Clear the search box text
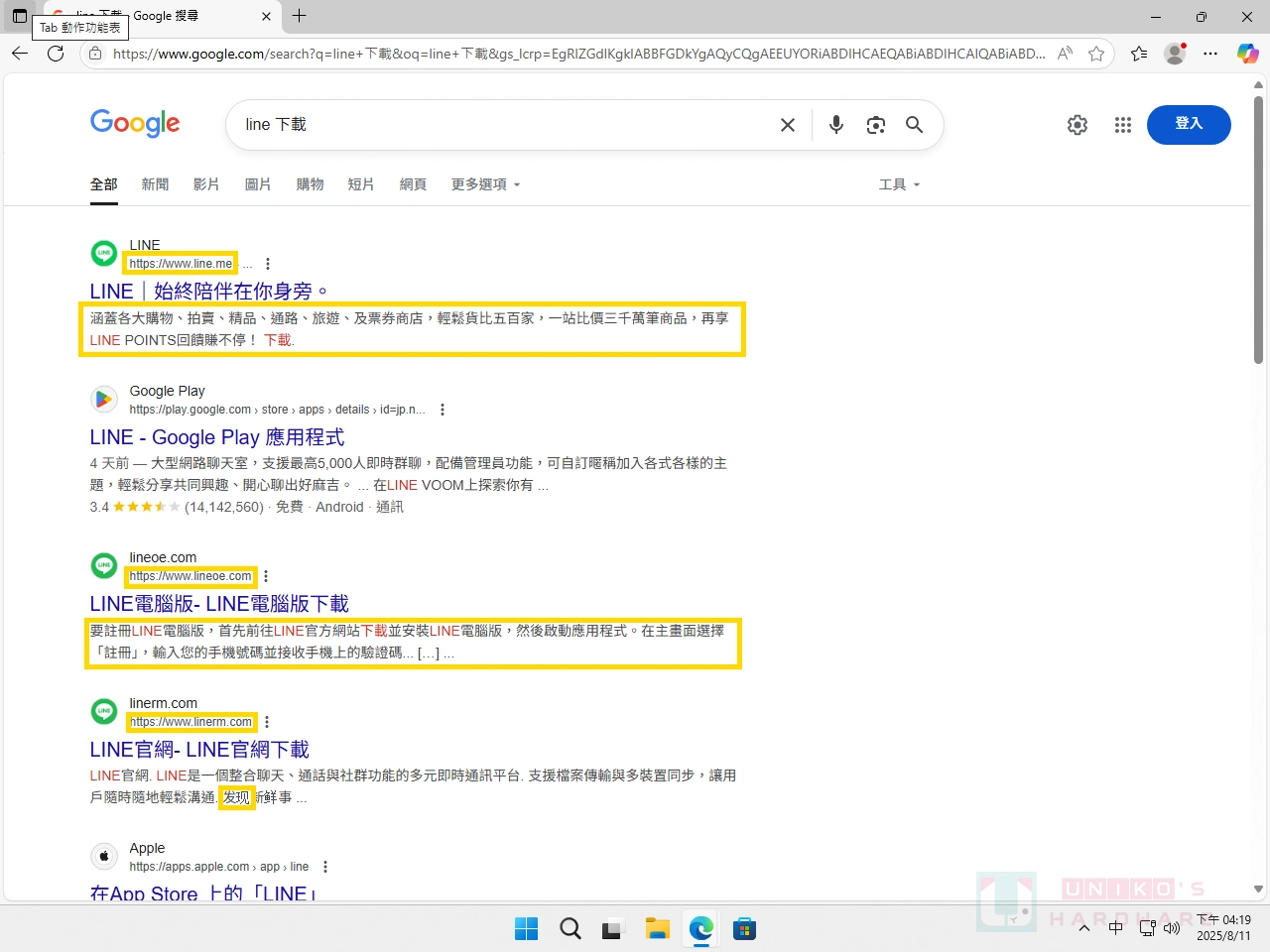This screenshot has width=1270, height=952. tap(788, 125)
